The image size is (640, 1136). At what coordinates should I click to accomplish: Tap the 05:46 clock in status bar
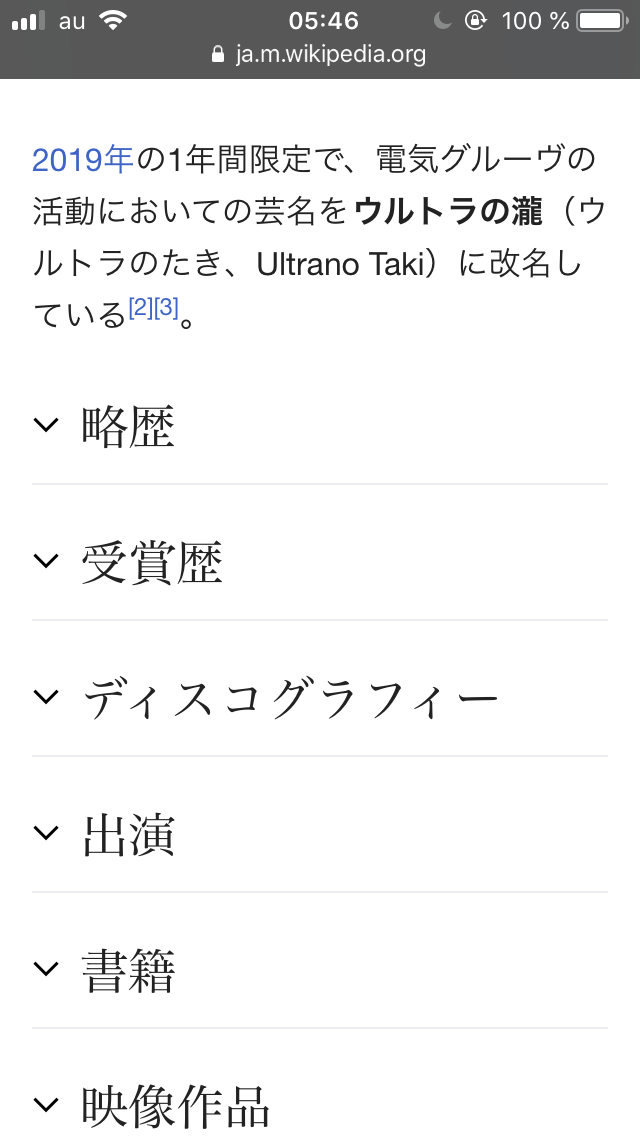[322, 20]
